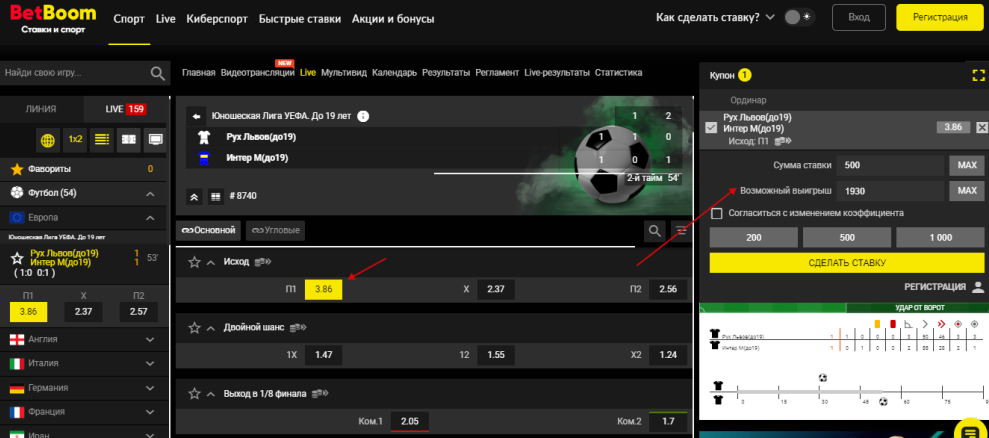Click the search magnifier above the markets list

(655, 231)
